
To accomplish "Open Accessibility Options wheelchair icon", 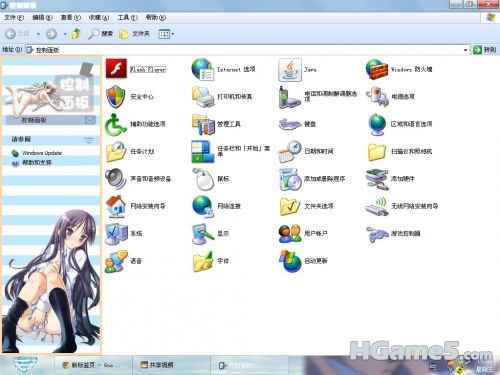I will 115,124.
